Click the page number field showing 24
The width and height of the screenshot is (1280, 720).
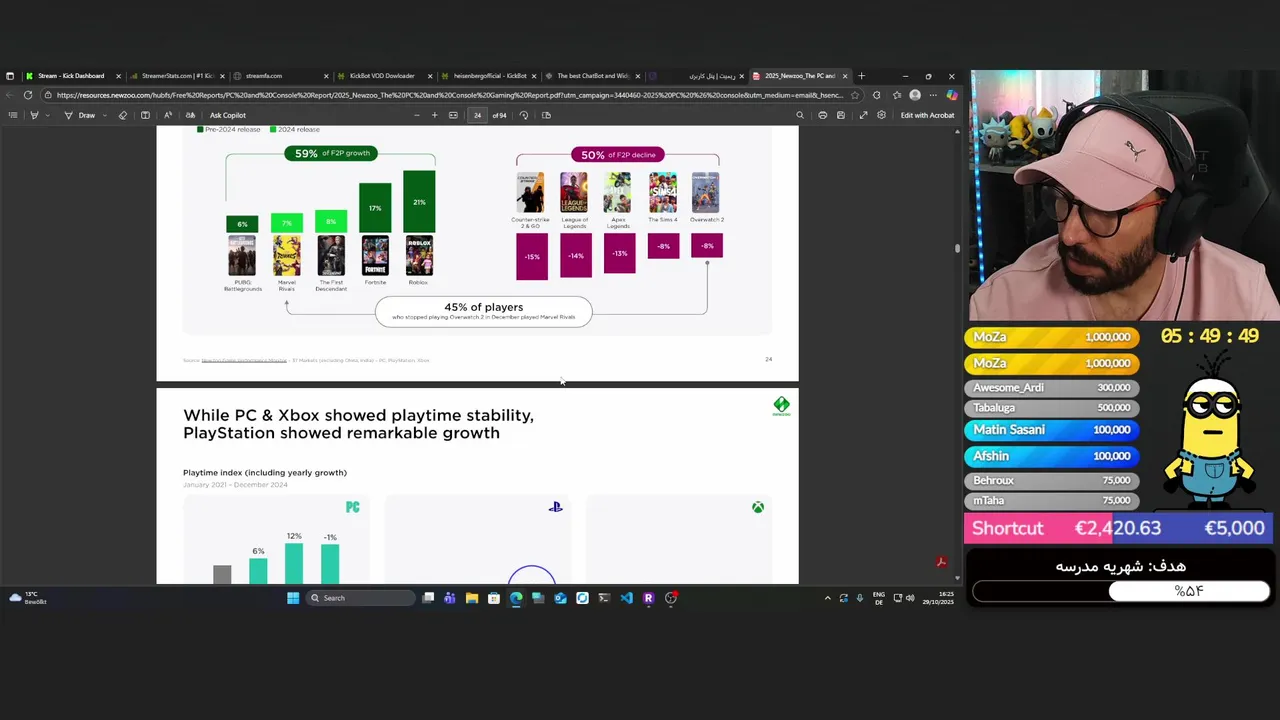click(x=477, y=115)
